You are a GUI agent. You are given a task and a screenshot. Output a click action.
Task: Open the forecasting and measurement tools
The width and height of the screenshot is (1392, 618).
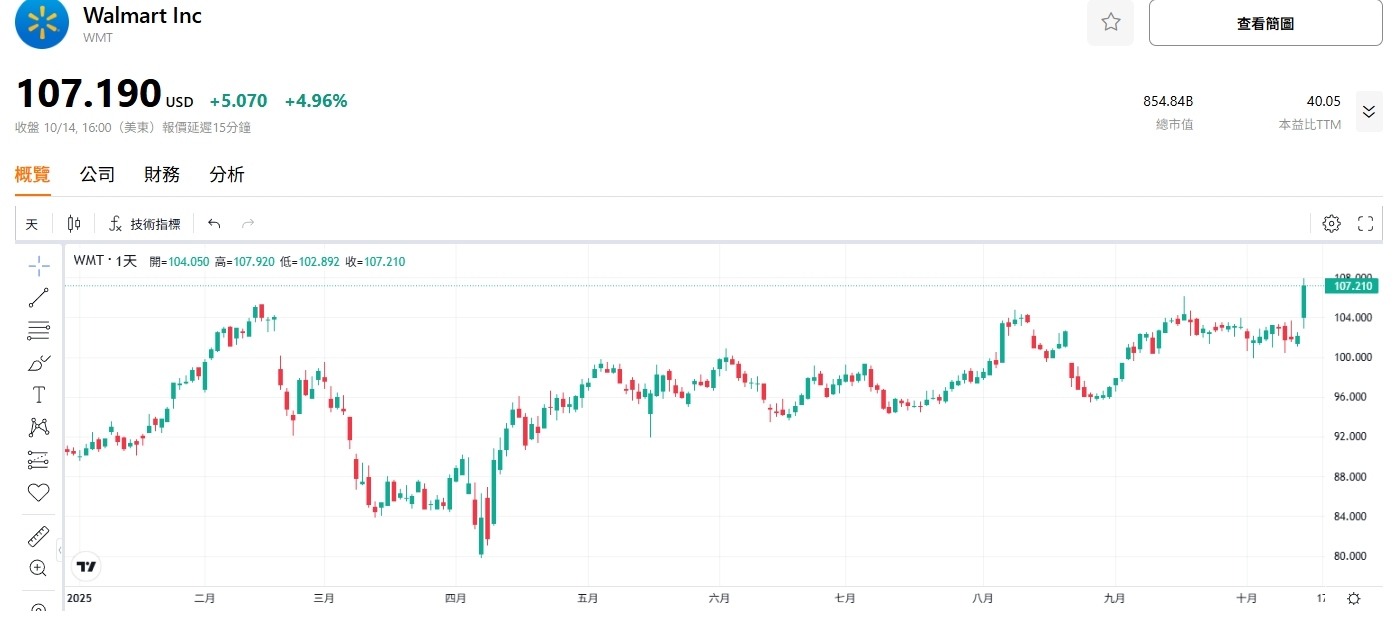[39, 460]
